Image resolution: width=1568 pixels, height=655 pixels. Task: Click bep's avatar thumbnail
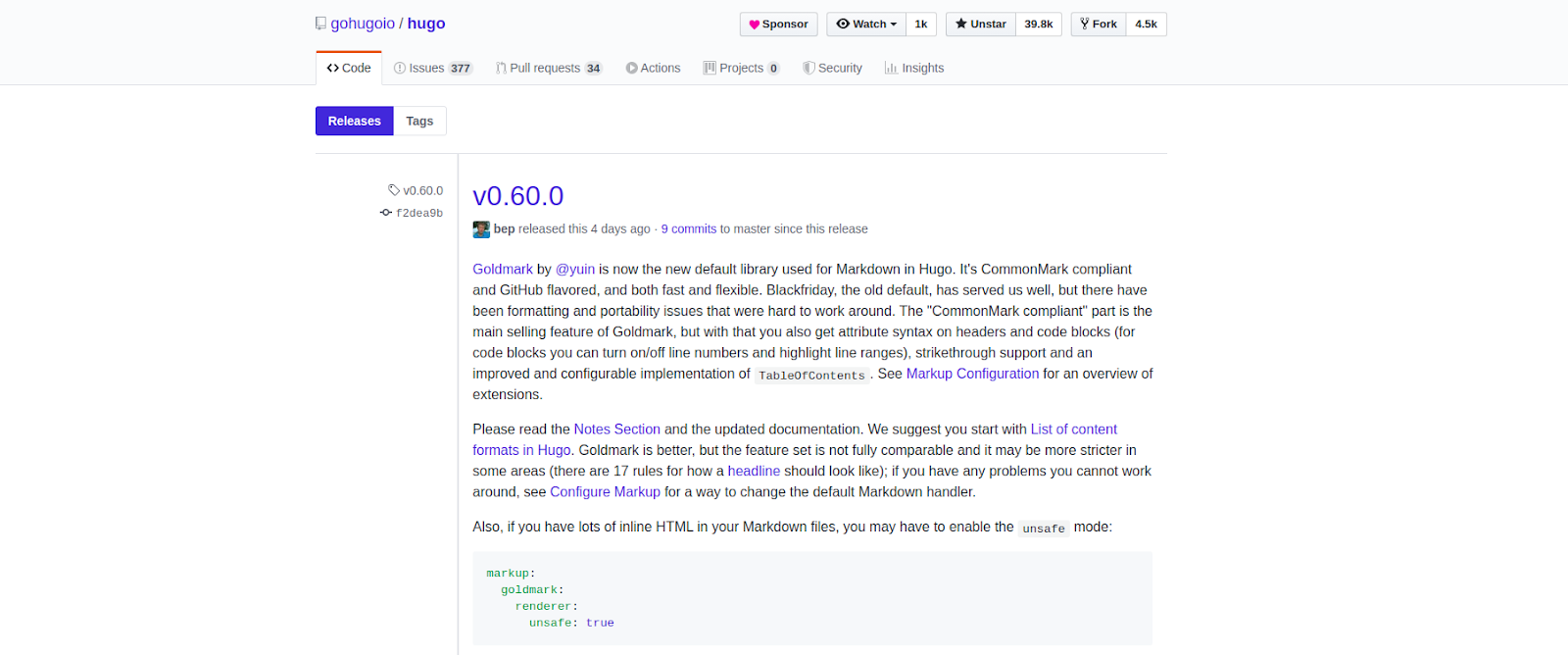[481, 229]
